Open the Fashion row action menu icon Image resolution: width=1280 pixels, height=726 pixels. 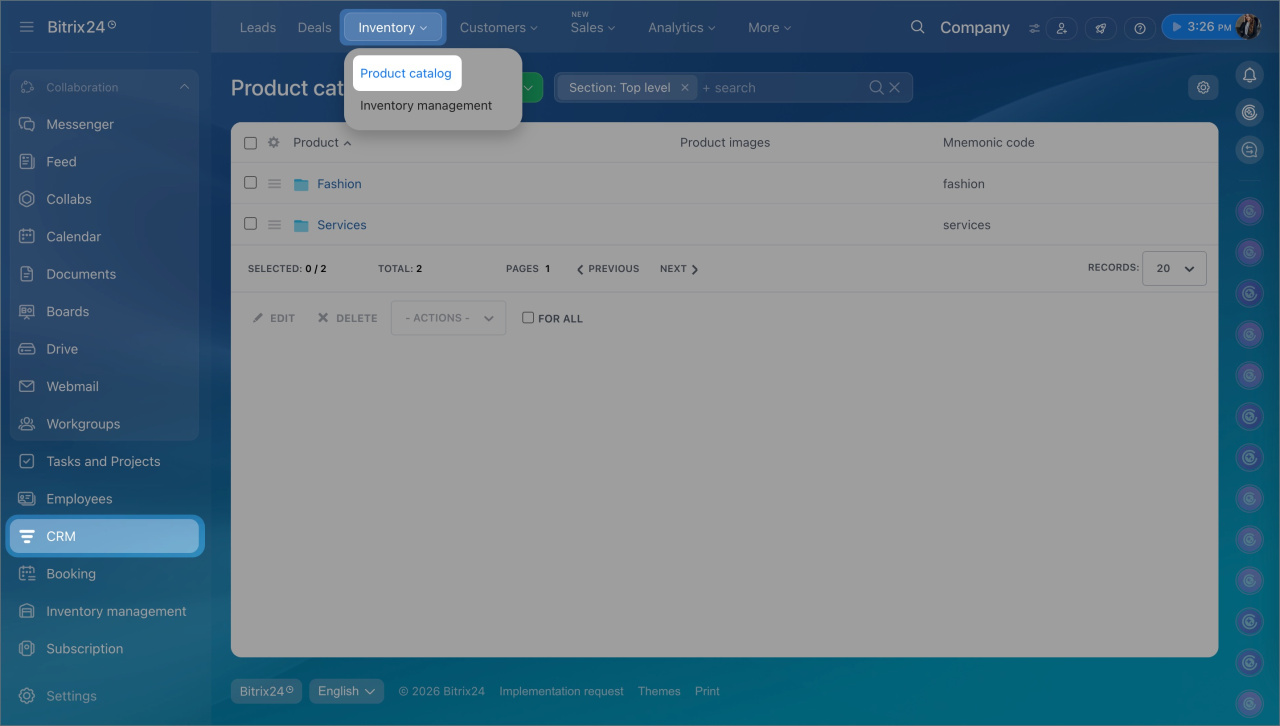(274, 184)
